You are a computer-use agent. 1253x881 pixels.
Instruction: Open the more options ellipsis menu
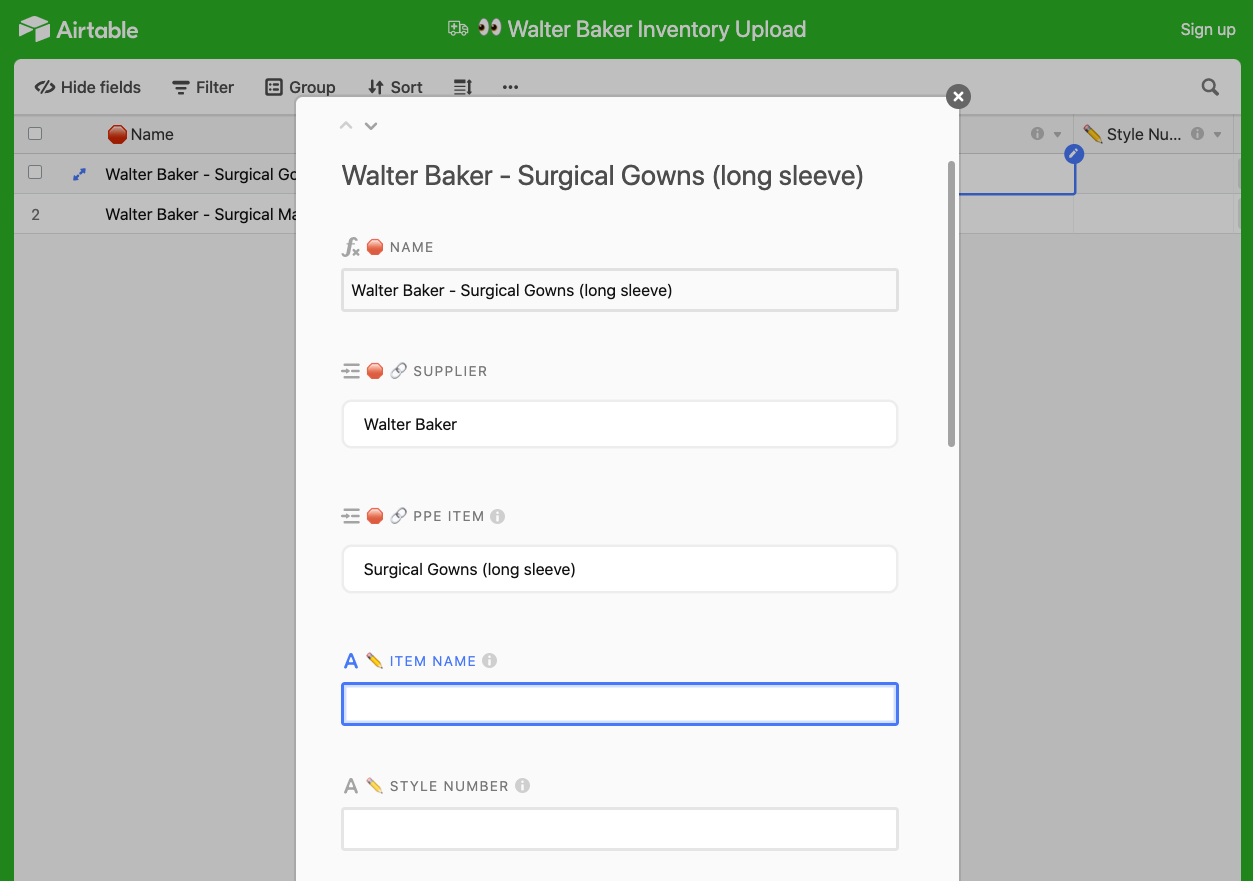[510, 87]
